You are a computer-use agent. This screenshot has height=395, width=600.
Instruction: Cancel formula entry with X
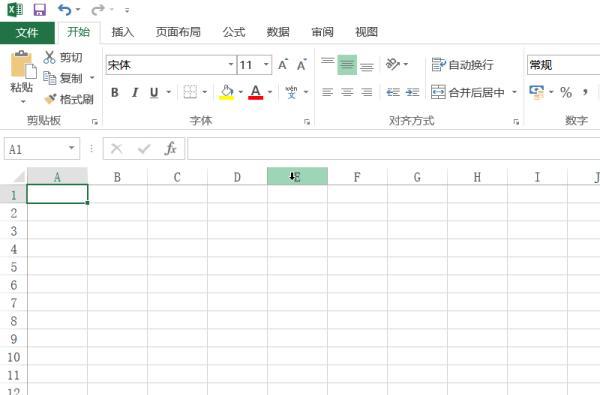116,149
